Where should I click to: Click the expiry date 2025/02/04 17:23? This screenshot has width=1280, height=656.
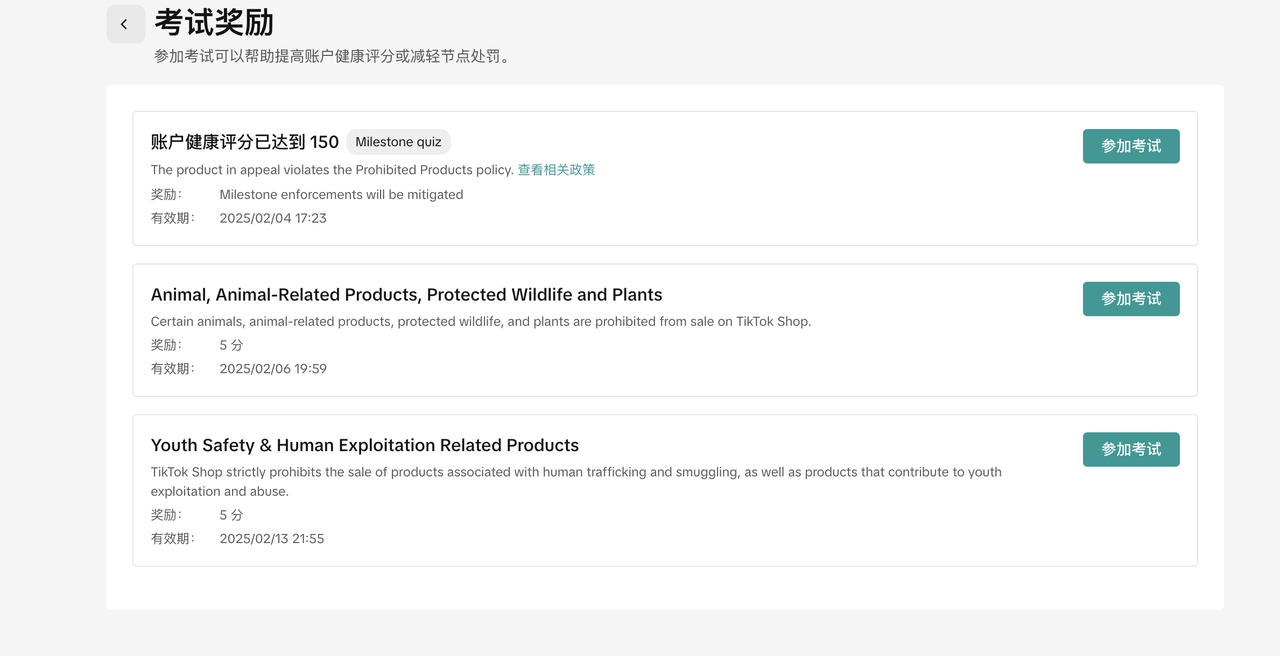pos(273,218)
